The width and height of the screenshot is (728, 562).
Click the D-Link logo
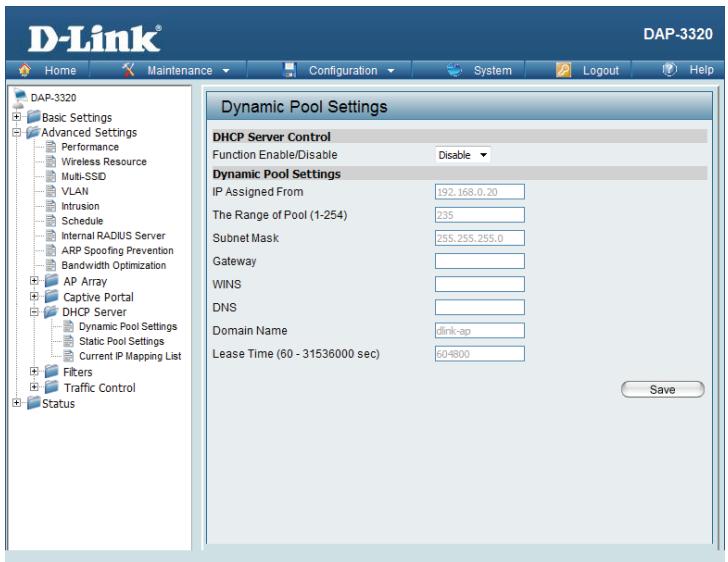coord(95,39)
